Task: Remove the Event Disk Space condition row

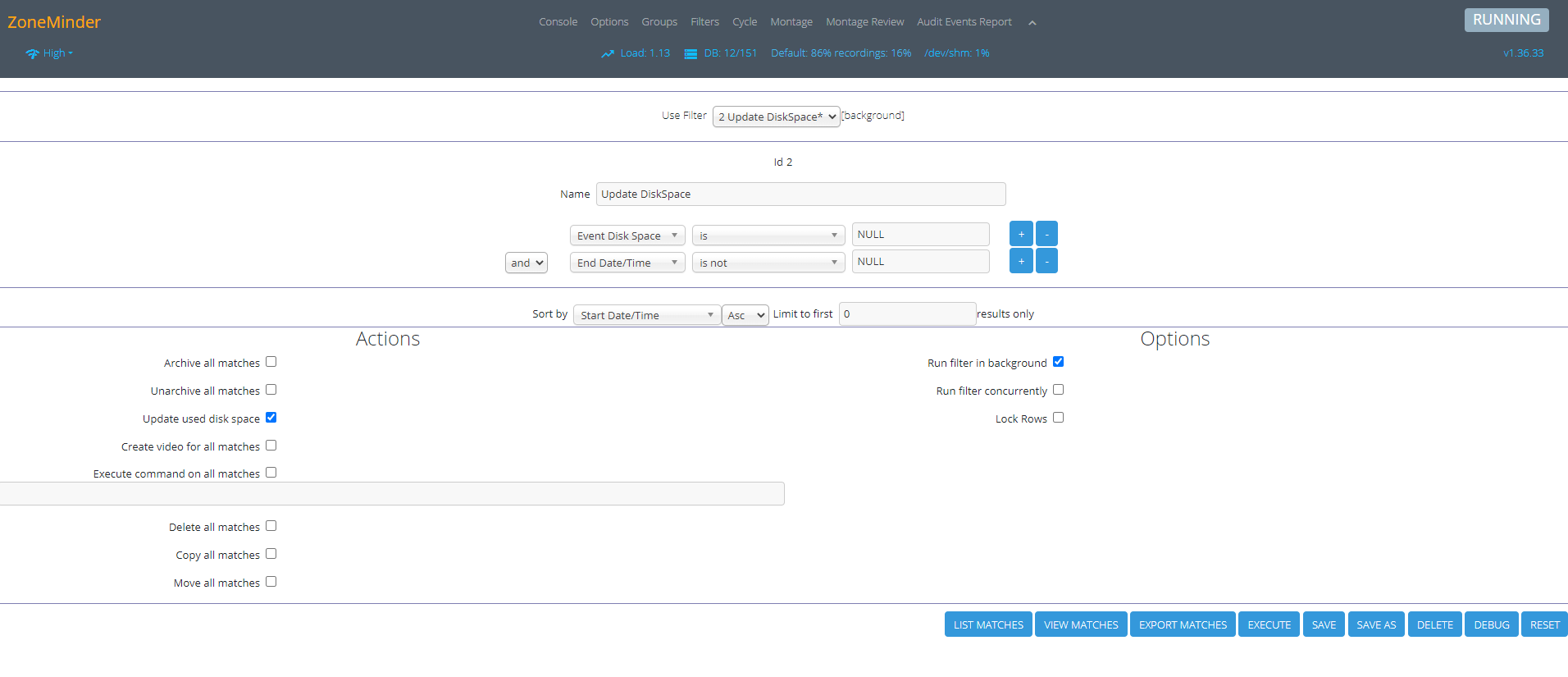Action: (1046, 234)
